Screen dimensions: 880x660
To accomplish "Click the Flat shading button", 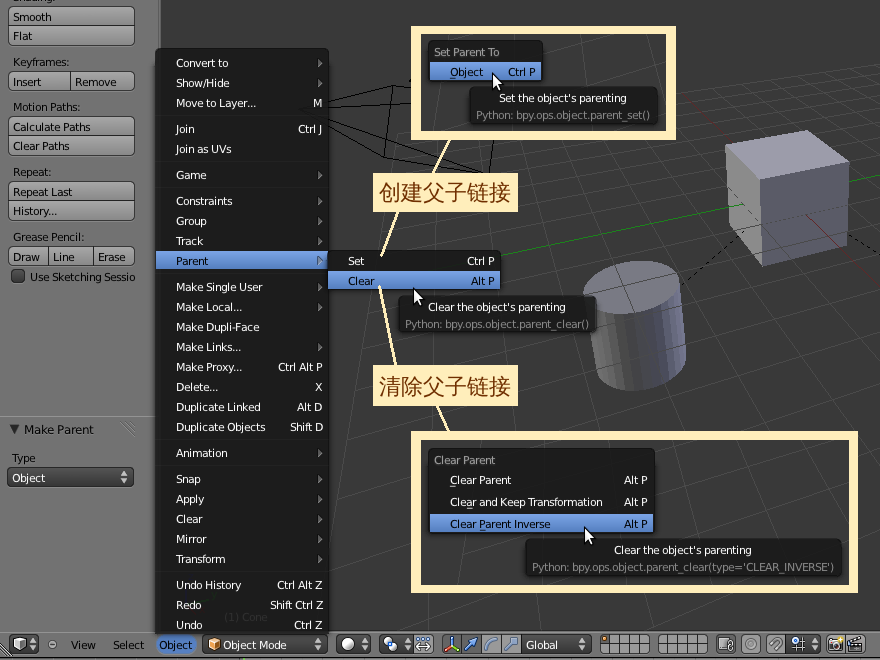I will [71, 36].
